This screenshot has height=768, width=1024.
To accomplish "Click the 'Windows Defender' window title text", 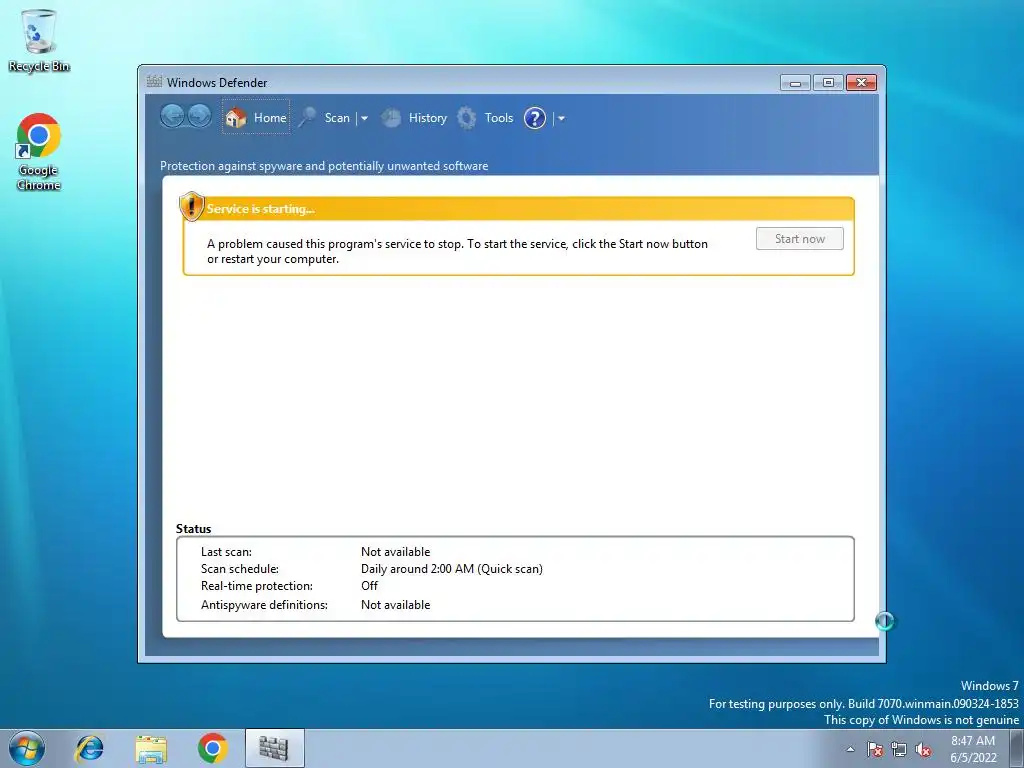I will pyautogui.click(x=217, y=83).
